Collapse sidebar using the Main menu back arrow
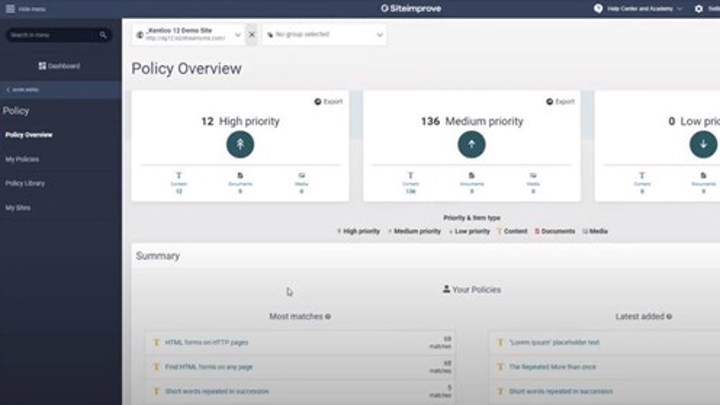The height and width of the screenshot is (405, 720). click(x=9, y=90)
